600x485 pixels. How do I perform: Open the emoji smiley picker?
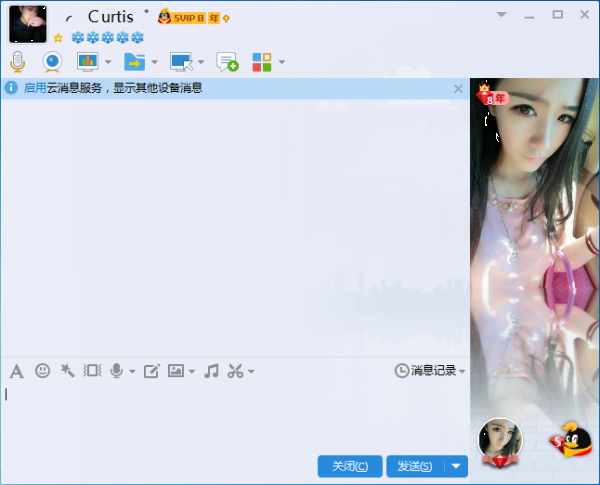click(x=42, y=371)
